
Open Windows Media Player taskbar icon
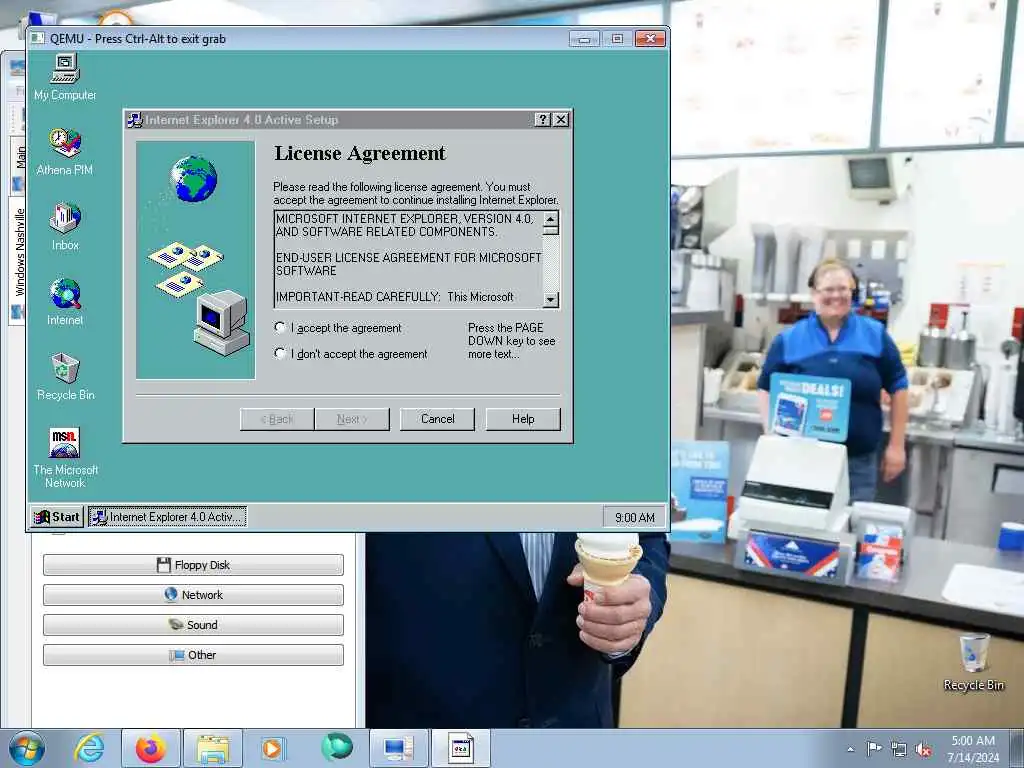coord(272,748)
